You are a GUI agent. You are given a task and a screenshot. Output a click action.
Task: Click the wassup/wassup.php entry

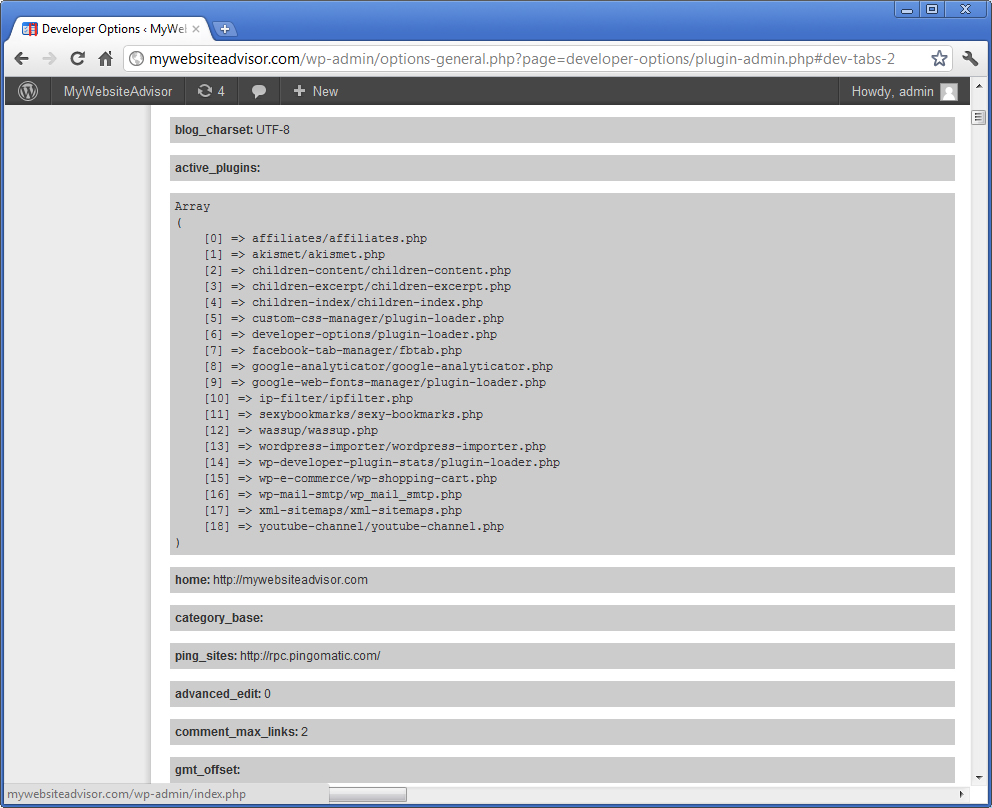[318, 430]
